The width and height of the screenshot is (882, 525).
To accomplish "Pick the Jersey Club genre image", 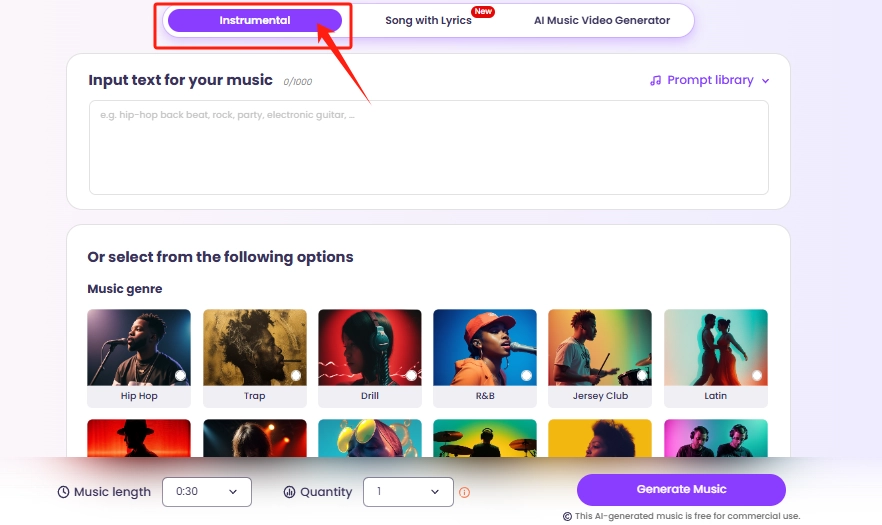I will pyautogui.click(x=600, y=347).
